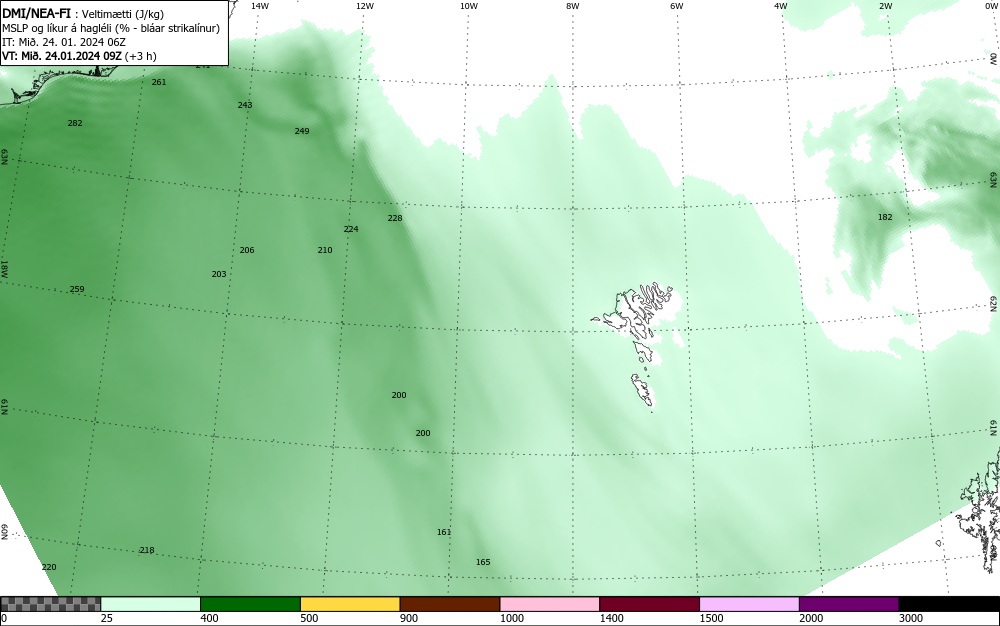1000x626 pixels.
Task: Click the 62N latitude label
Action: coord(993,303)
